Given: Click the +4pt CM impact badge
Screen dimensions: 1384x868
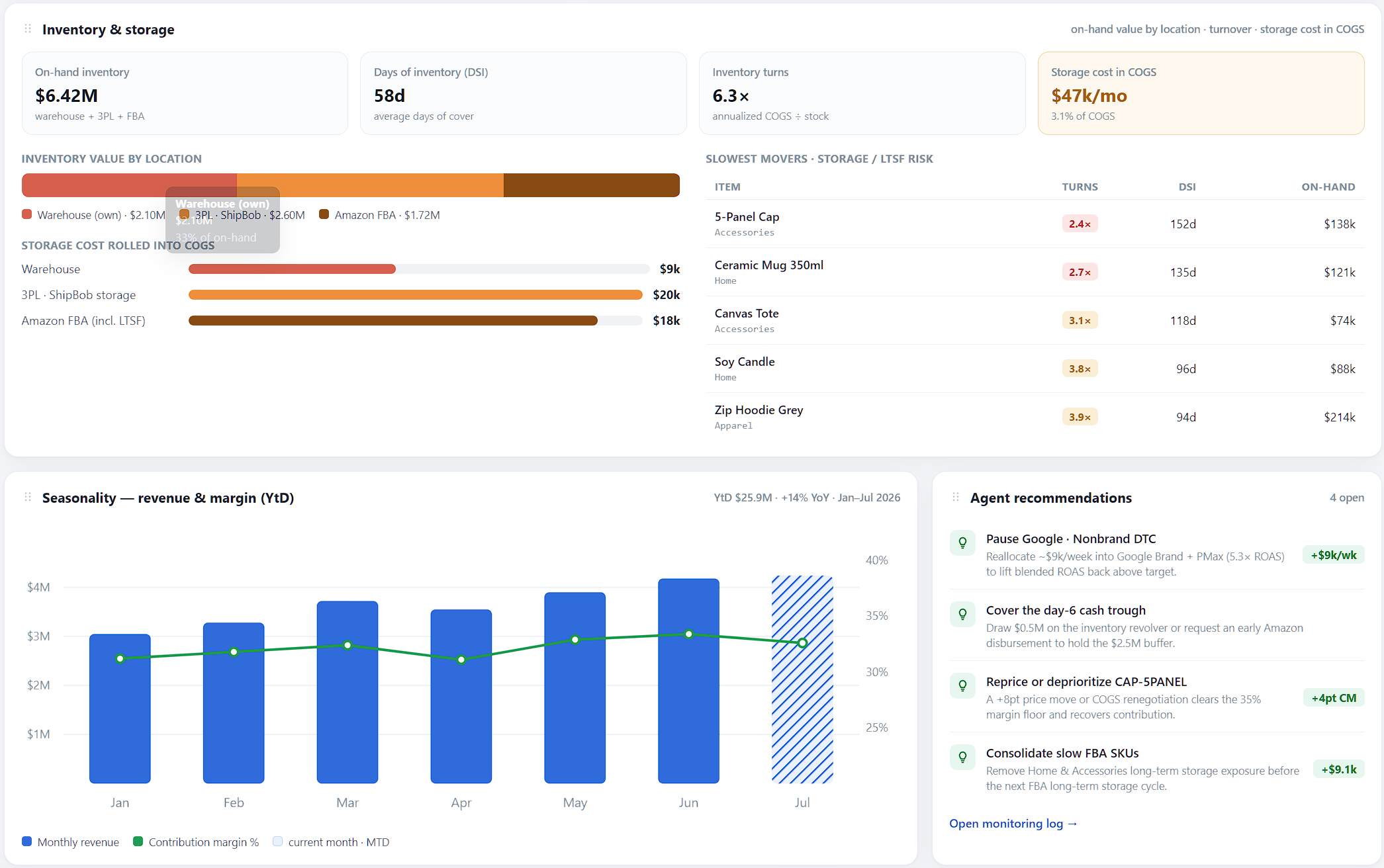Looking at the screenshot, I should point(1334,698).
